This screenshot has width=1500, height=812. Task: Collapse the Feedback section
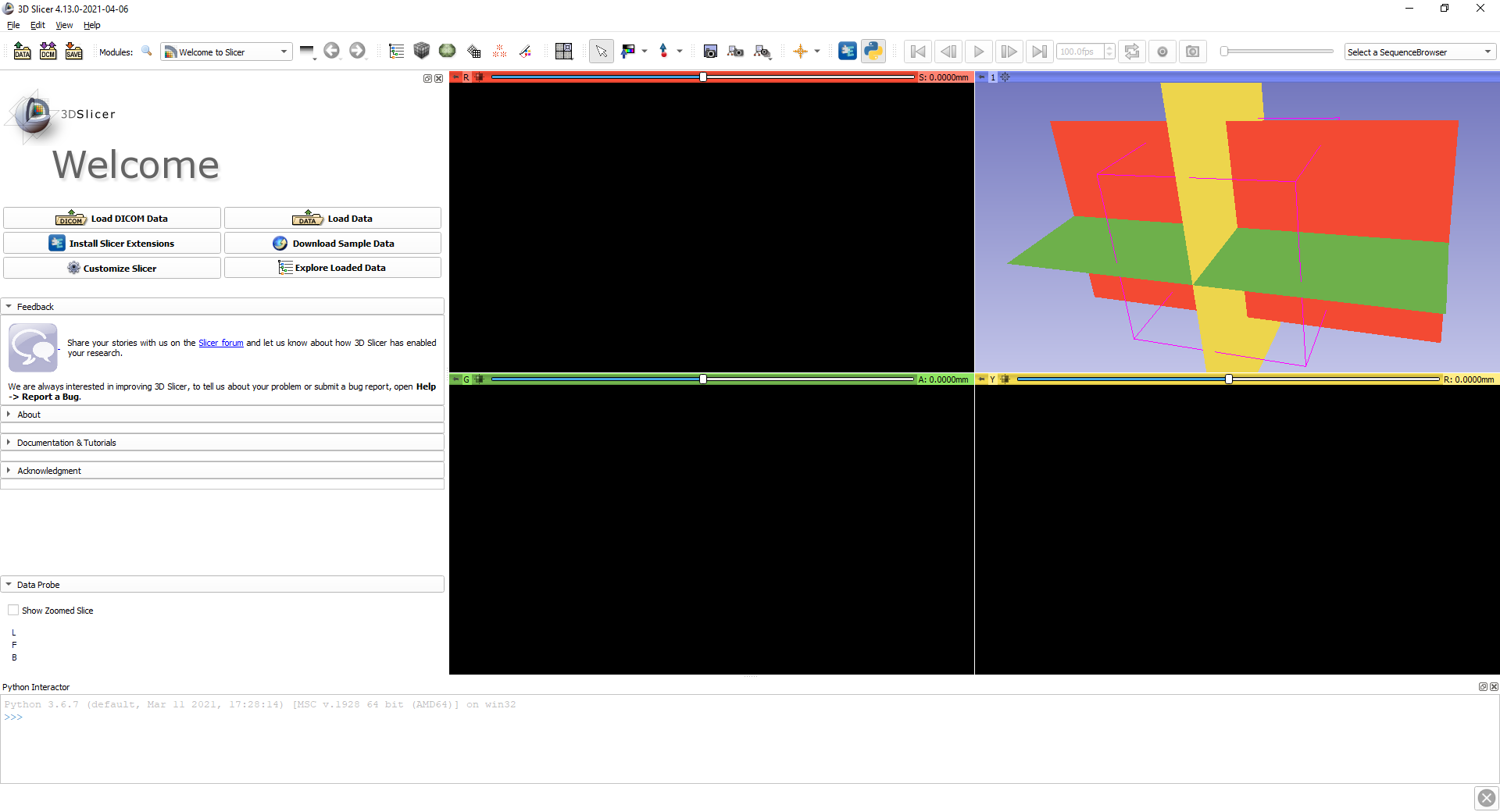223,307
